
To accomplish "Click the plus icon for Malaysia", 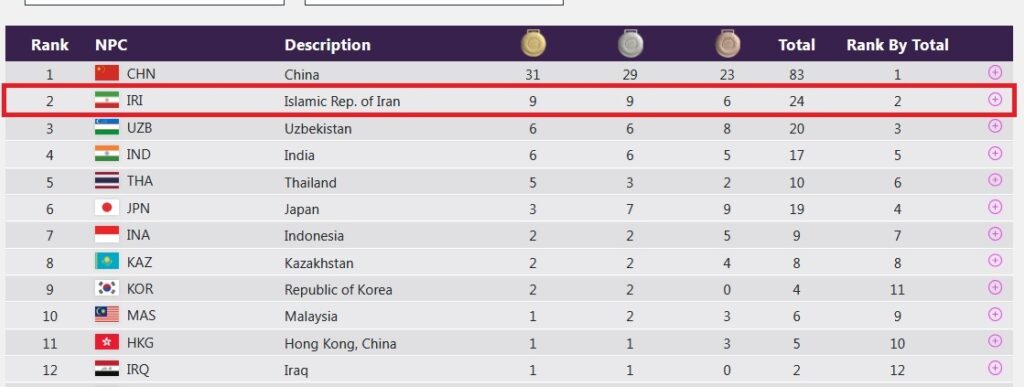I will [995, 315].
